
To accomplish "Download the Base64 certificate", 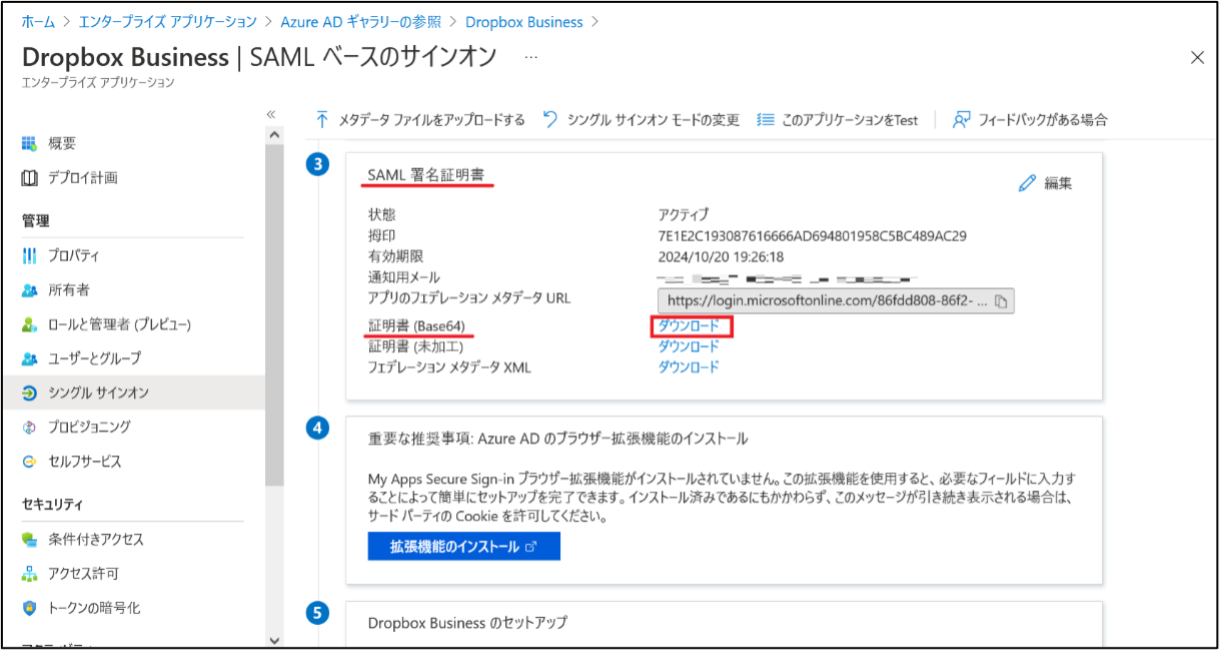I will click(689, 326).
